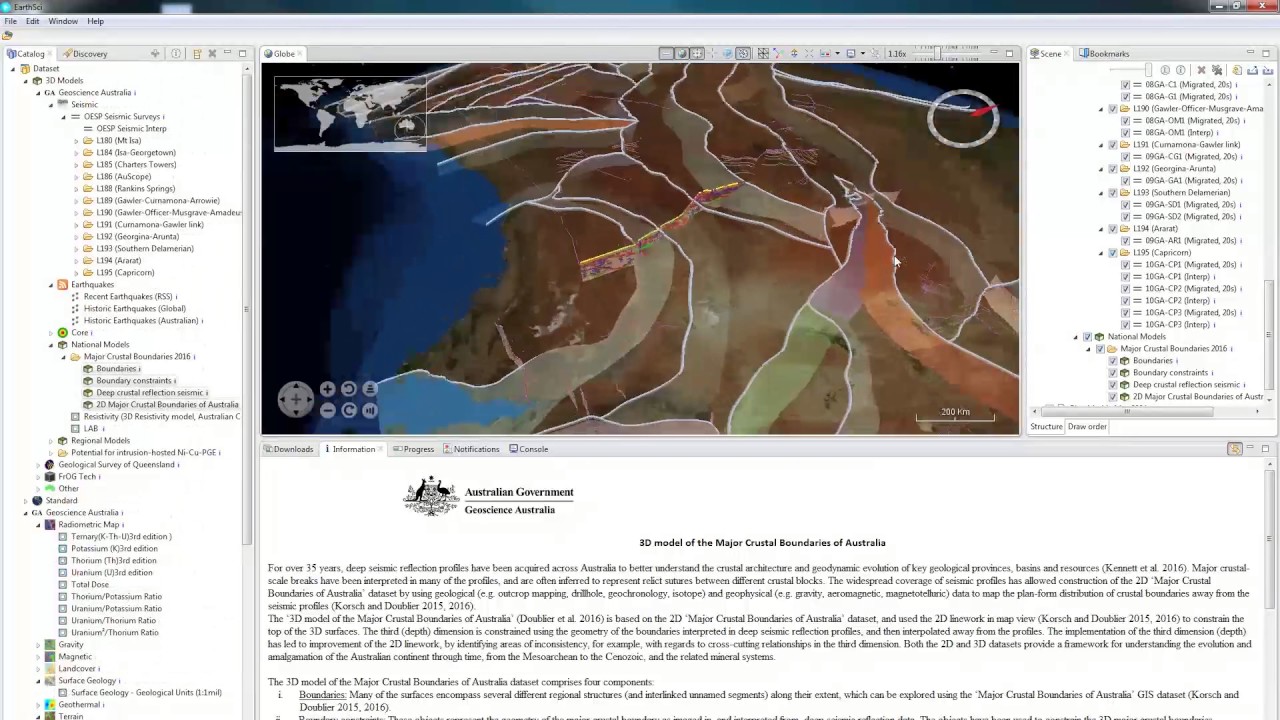Open the File menu
The image size is (1280, 720).
(x=10, y=21)
